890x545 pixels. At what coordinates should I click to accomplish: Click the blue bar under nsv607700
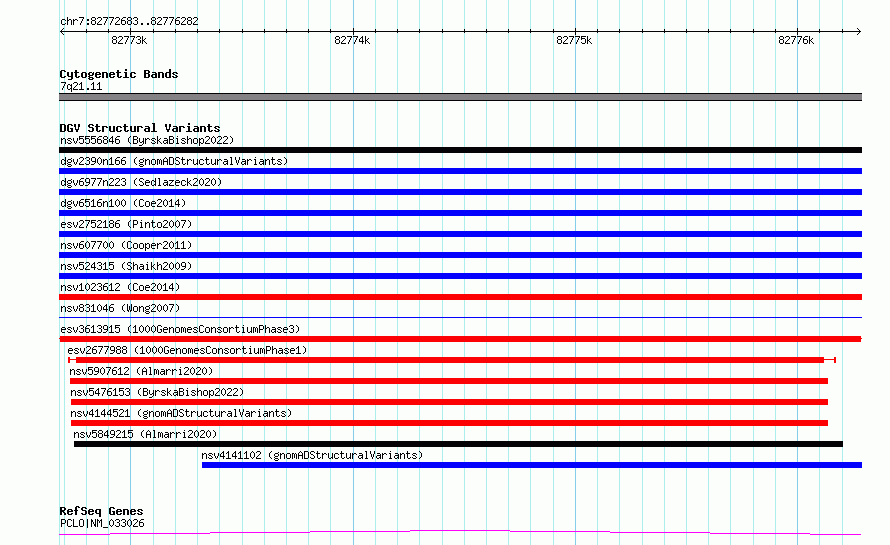[x=460, y=255]
